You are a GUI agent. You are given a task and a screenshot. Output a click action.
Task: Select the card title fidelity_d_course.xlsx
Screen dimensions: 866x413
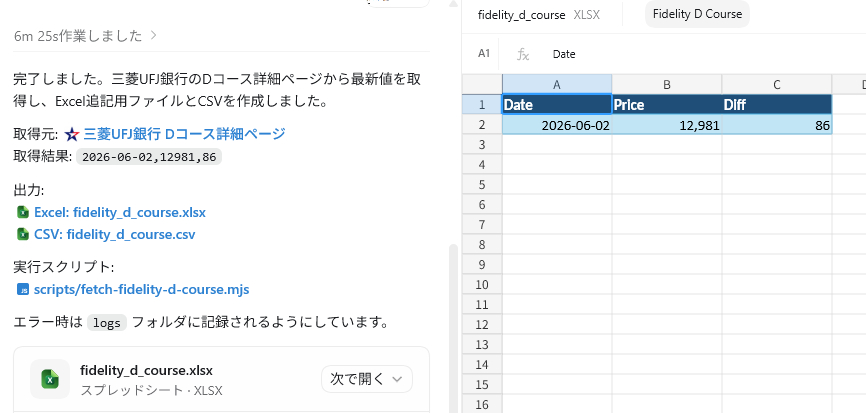click(146, 370)
